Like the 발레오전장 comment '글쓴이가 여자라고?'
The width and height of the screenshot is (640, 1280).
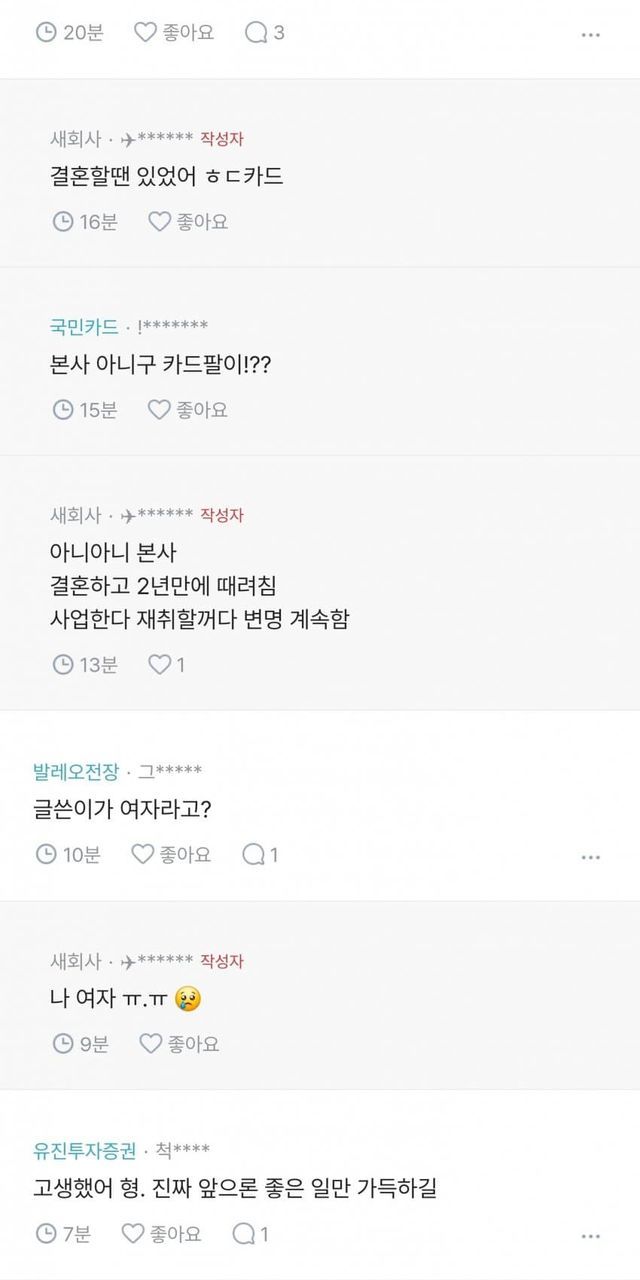[x=172, y=854]
